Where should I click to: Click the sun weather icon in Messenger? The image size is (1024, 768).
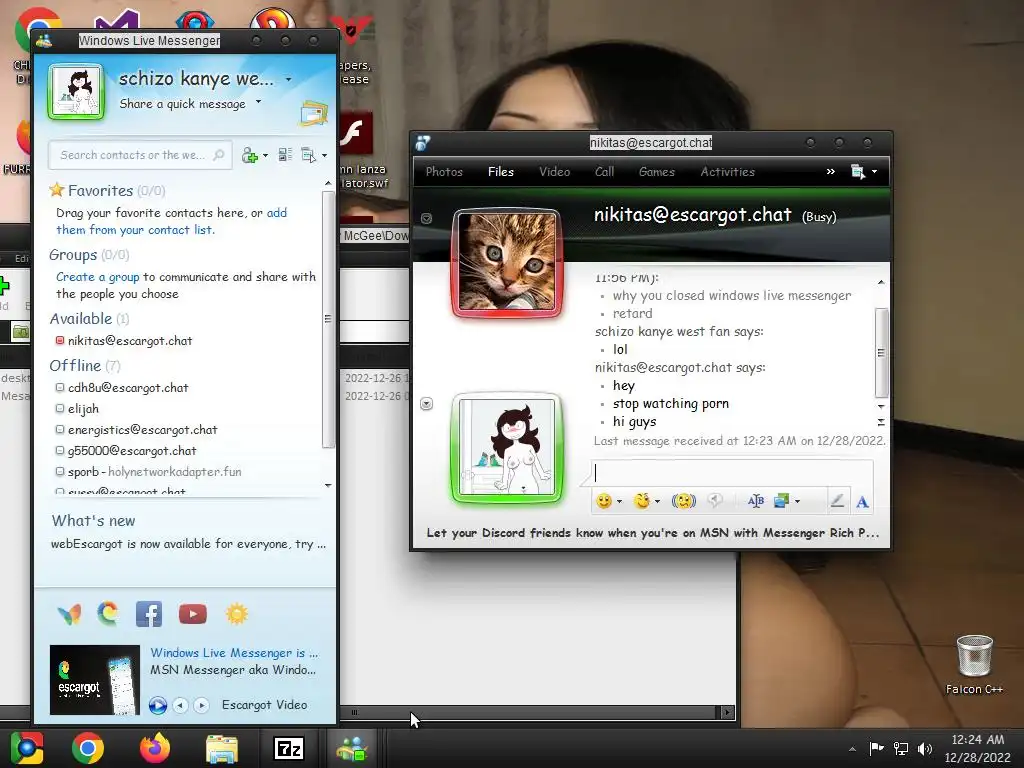(237, 614)
